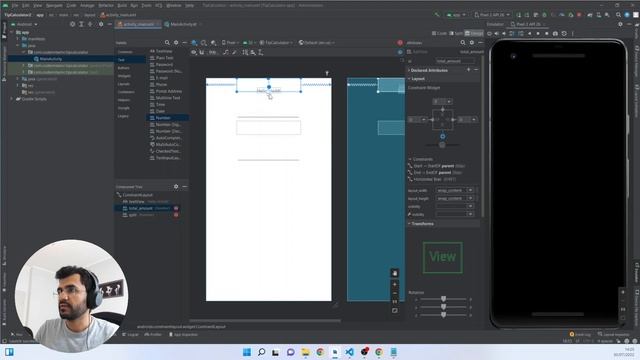The height and width of the screenshot is (360, 640).
Task: Toggle view options eye icon in designer
Action: [x=194, y=52]
